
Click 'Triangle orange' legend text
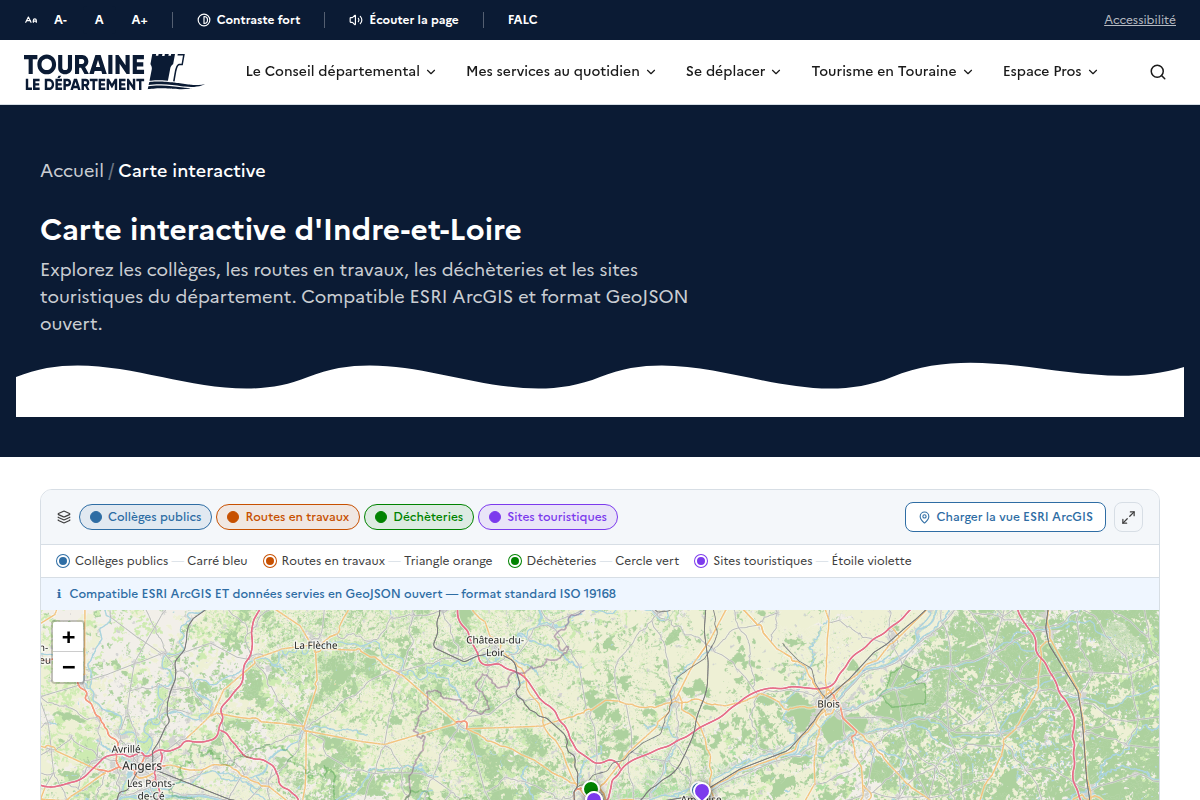coord(448,561)
